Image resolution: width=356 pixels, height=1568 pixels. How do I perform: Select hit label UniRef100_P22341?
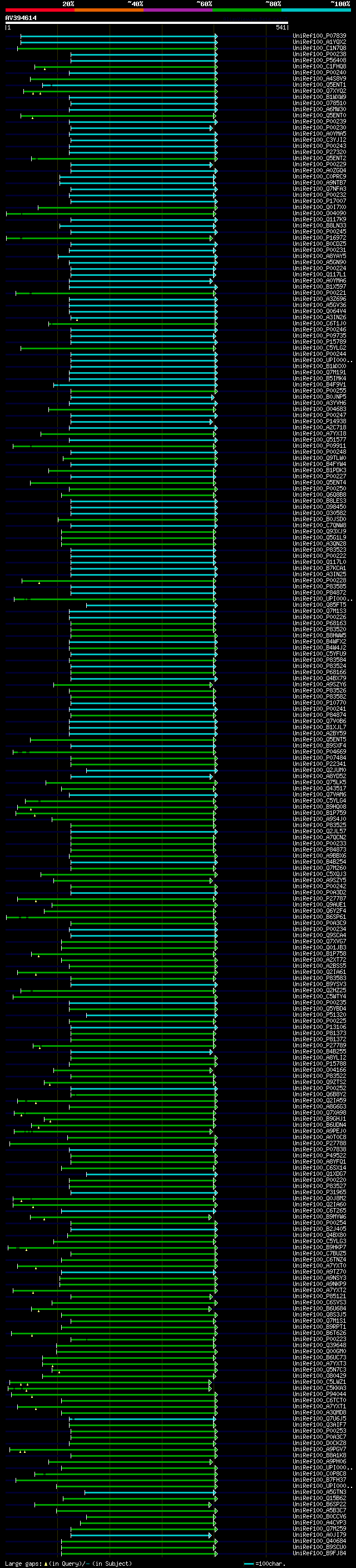pyautogui.click(x=319, y=764)
